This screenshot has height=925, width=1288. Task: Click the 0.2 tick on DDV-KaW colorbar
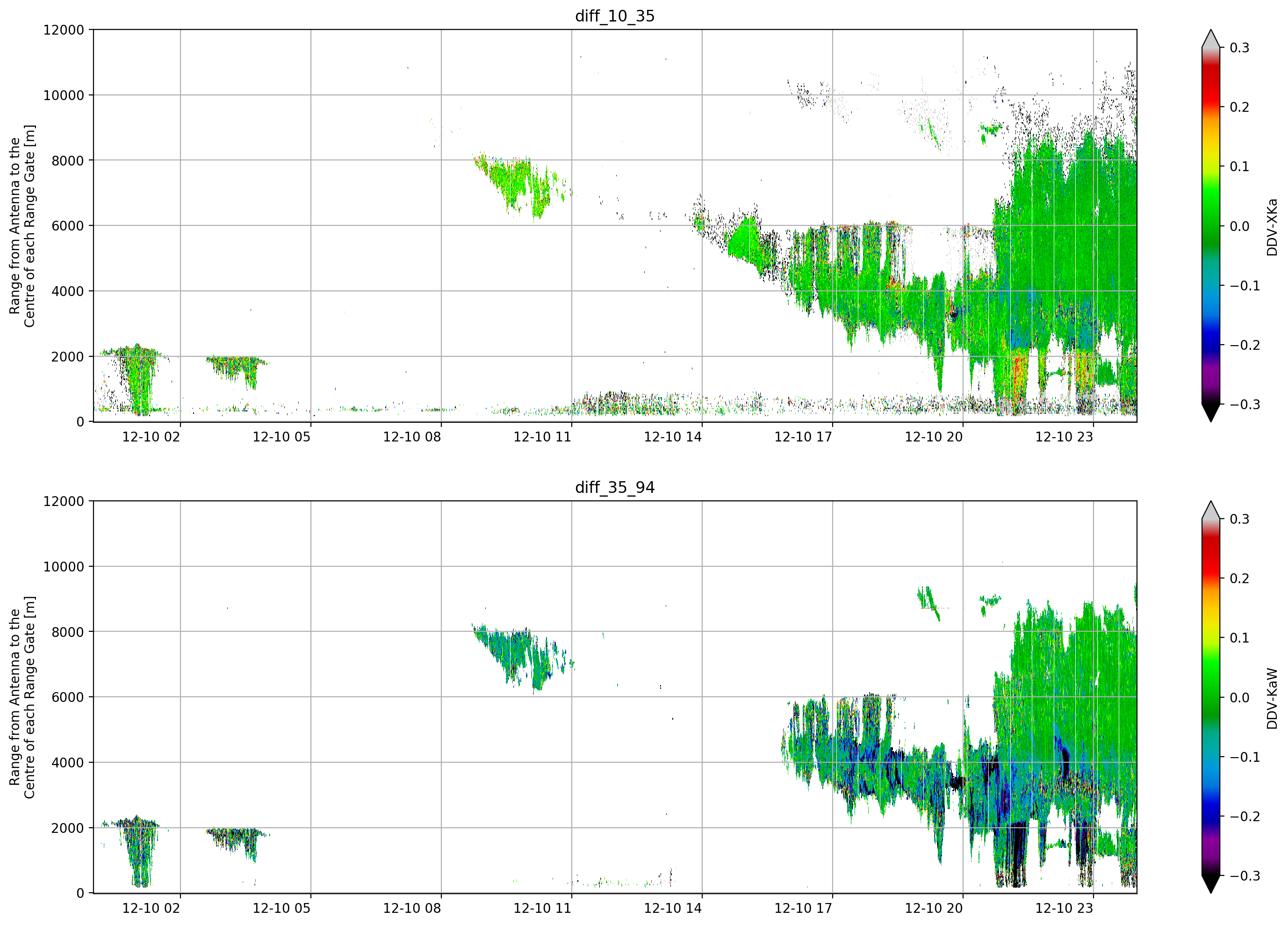pyautogui.click(x=1240, y=578)
